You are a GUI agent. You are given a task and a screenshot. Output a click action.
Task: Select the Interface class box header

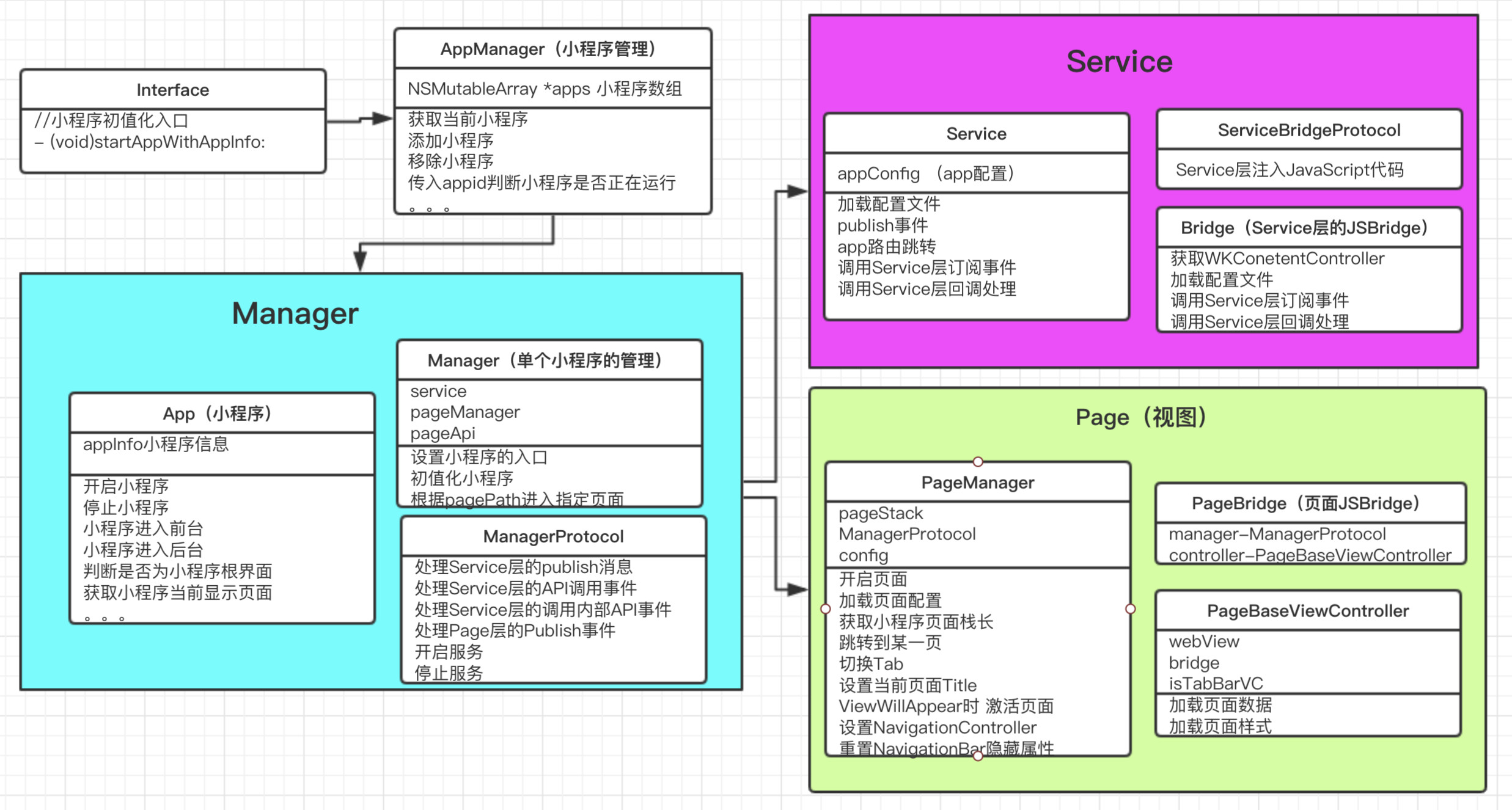173,90
